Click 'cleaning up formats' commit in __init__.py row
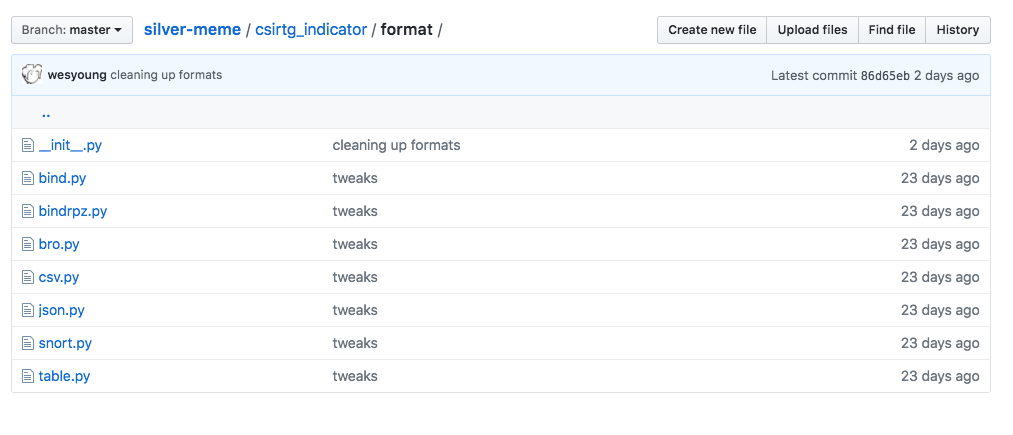The image size is (1013, 435). point(396,145)
